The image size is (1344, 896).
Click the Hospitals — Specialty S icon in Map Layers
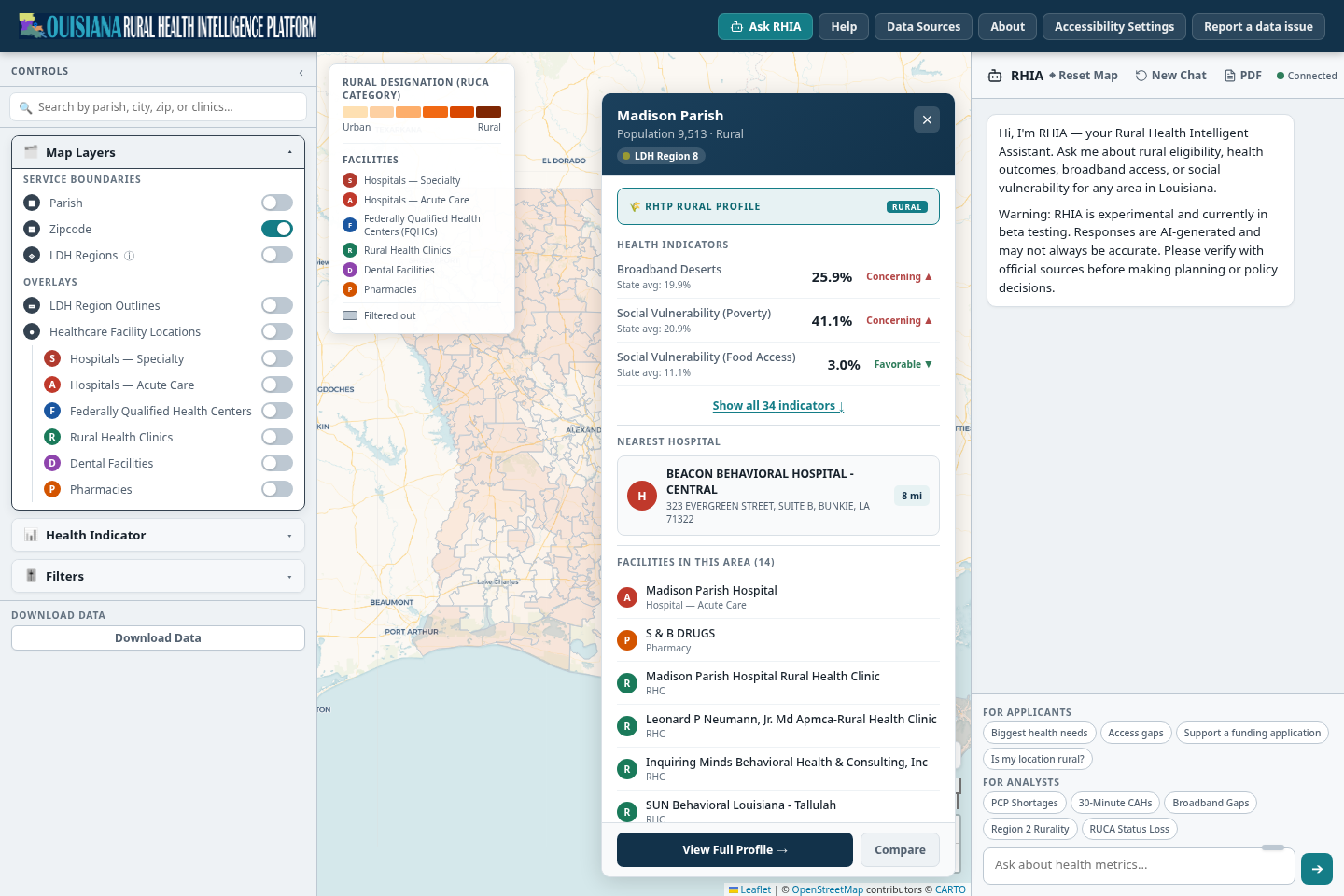coord(52,358)
